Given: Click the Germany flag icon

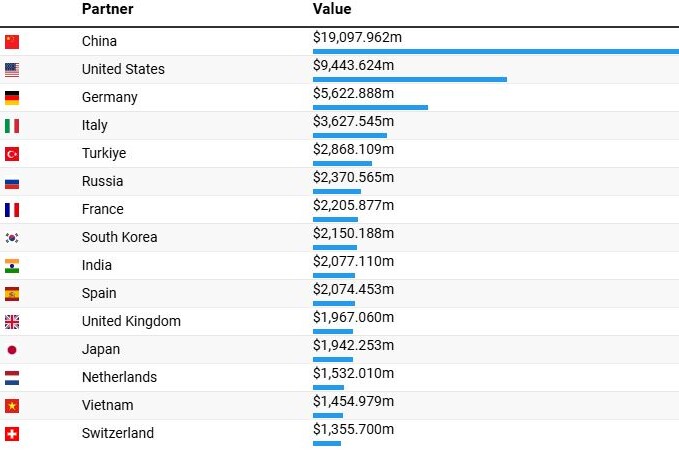Looking at the screenshot, I should click(x=12, y=98).
